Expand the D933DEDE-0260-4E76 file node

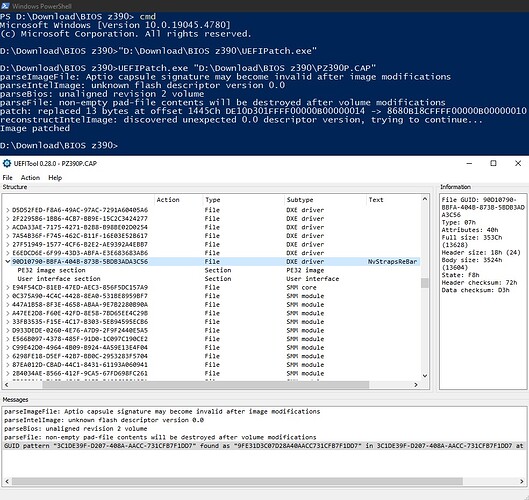(x=8, y=330)
